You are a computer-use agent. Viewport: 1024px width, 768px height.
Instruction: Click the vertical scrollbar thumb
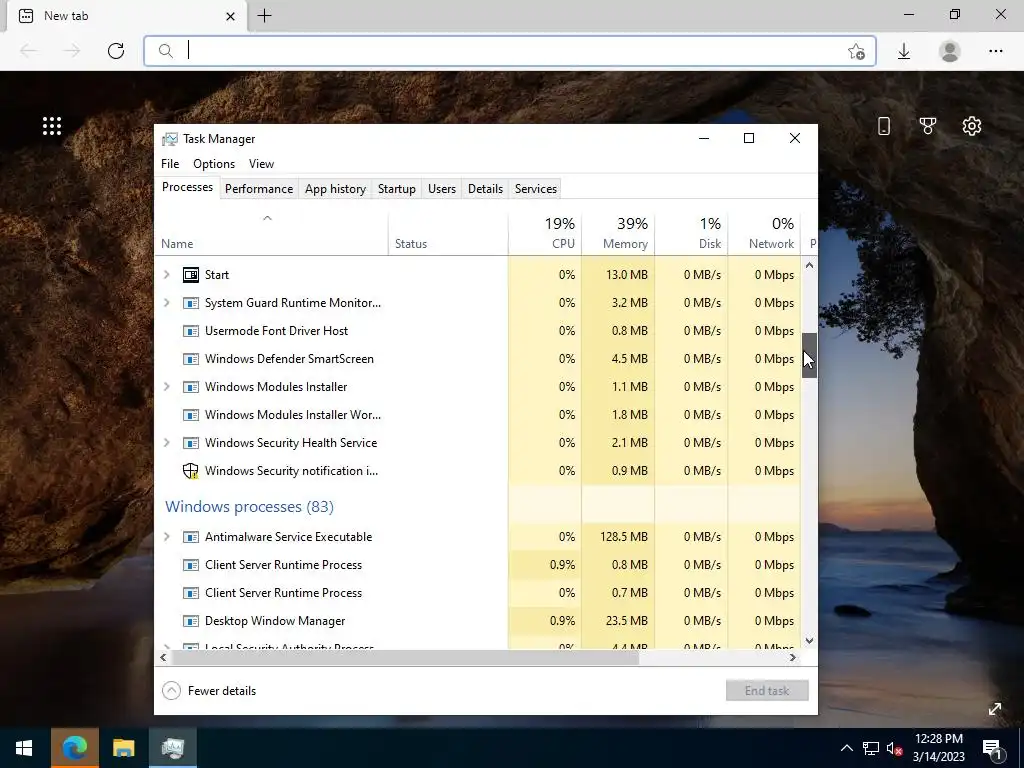[x=809, y=355]
